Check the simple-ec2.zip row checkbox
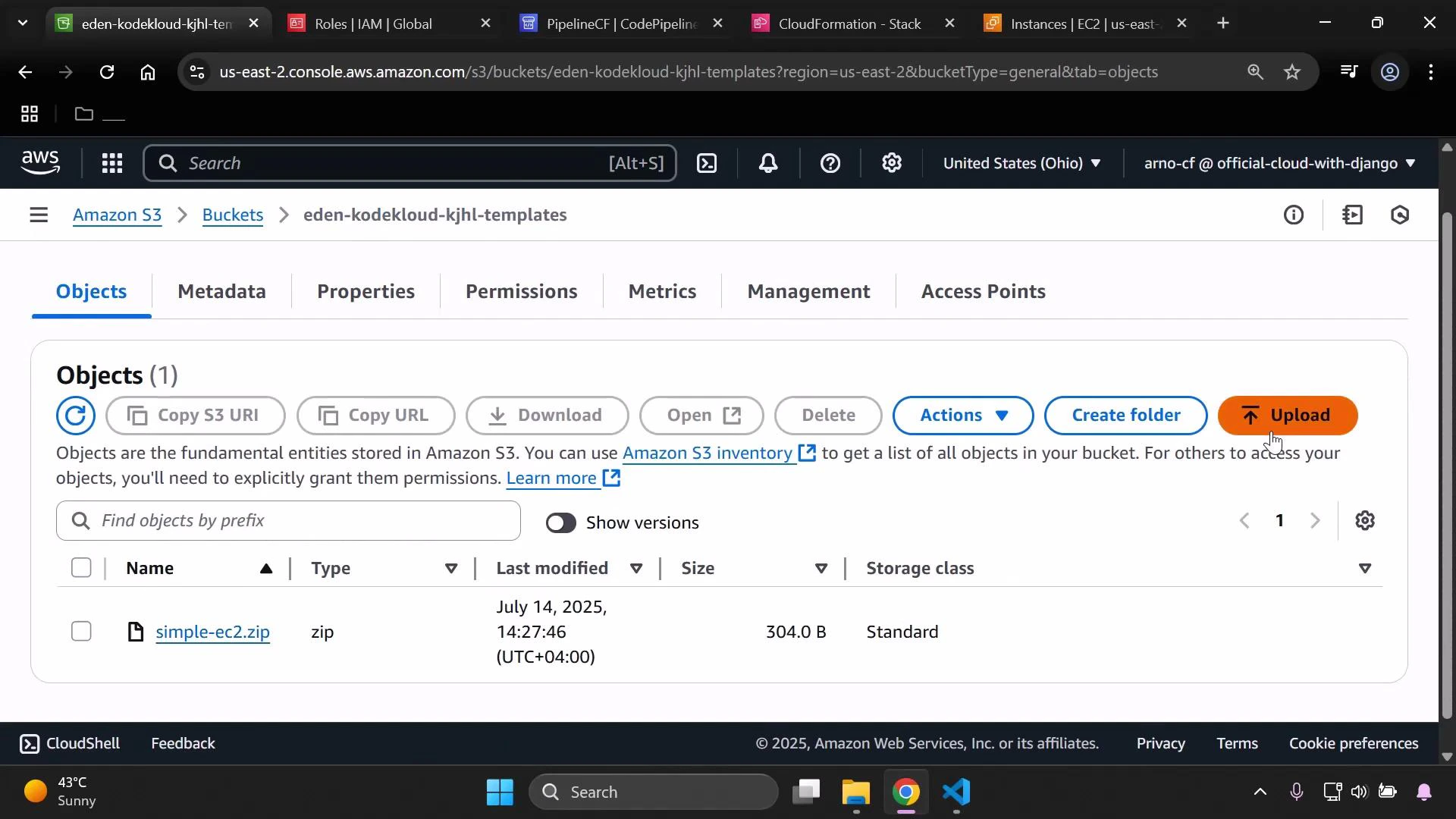 coord(80,630)
